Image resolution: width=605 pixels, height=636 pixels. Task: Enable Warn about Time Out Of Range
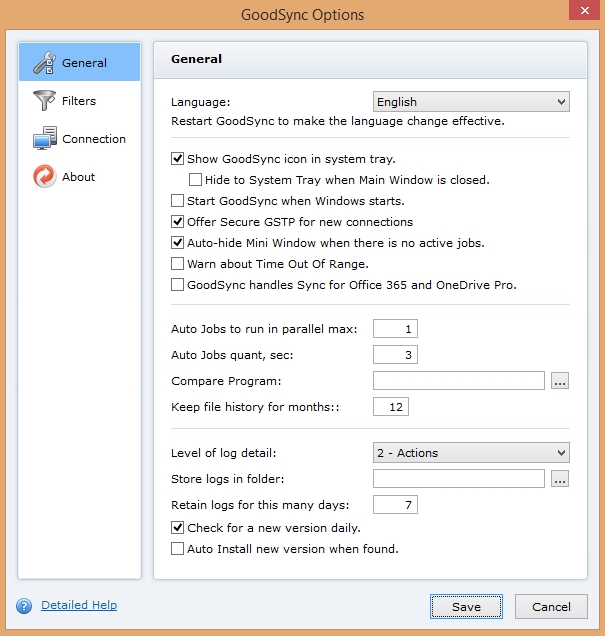pos(177,264)
